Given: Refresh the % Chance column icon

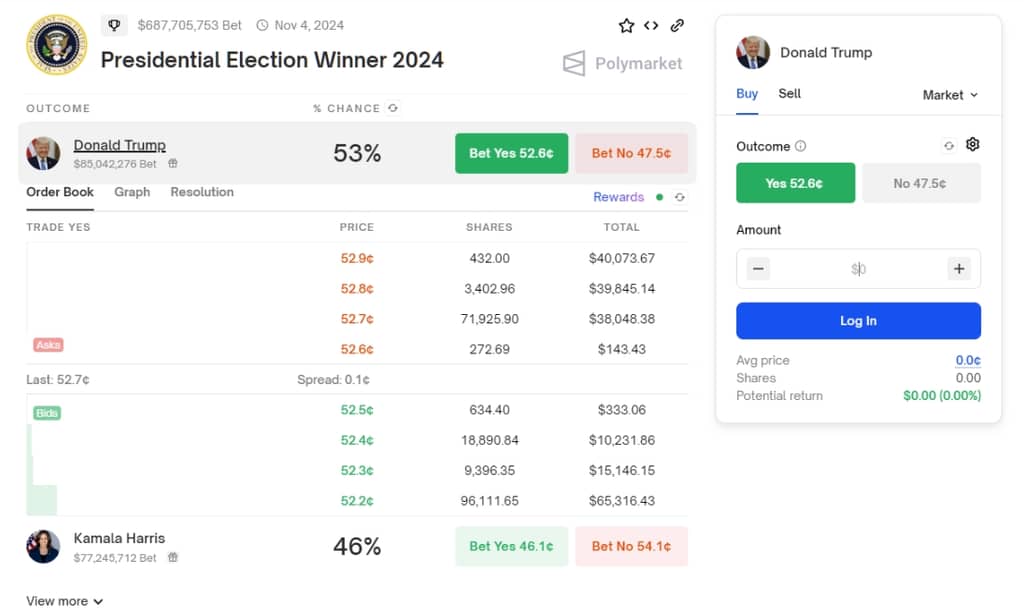Looking at the screenshot, I should coord(392,108).
